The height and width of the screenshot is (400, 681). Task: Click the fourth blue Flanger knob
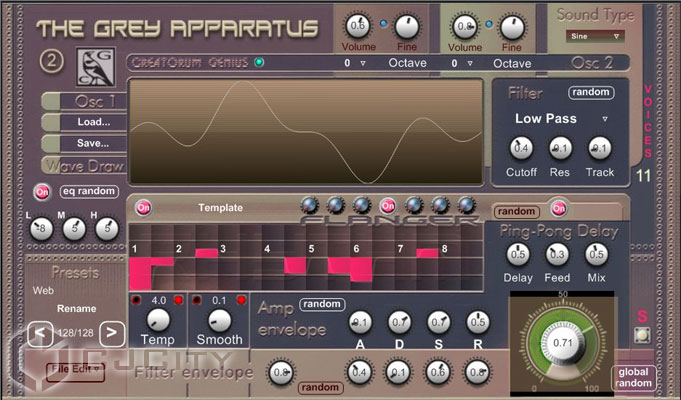pos(414,205)
